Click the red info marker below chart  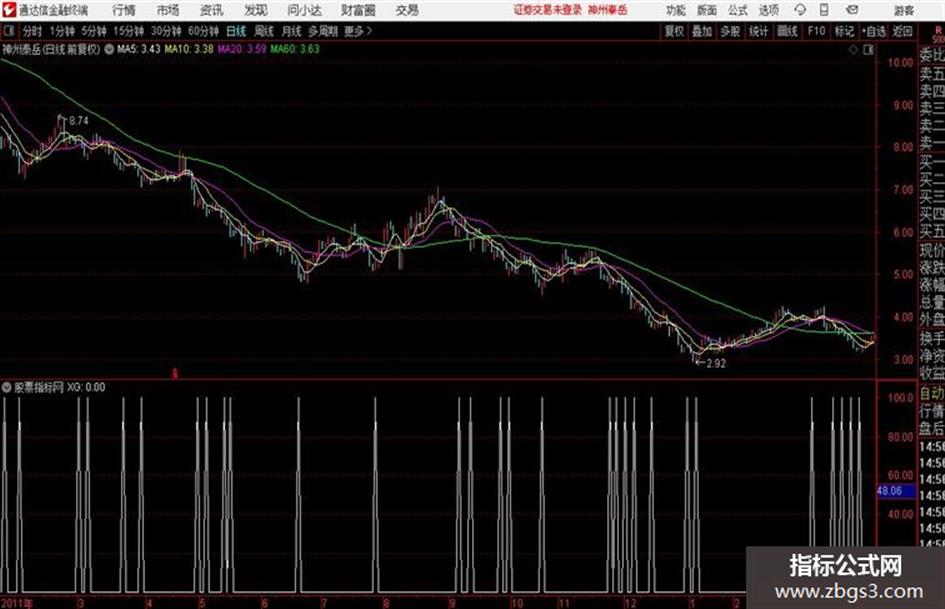[174, 374]
